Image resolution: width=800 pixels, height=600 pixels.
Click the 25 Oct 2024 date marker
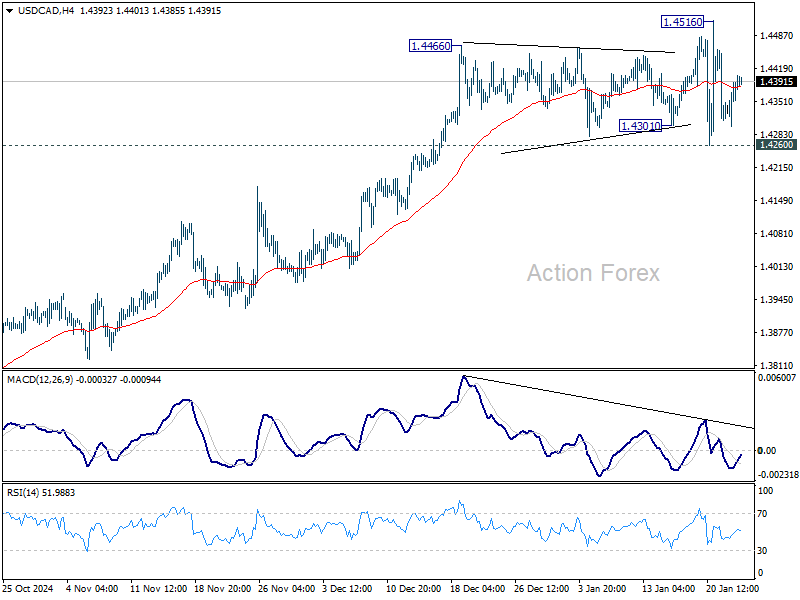tap(28, 588)
